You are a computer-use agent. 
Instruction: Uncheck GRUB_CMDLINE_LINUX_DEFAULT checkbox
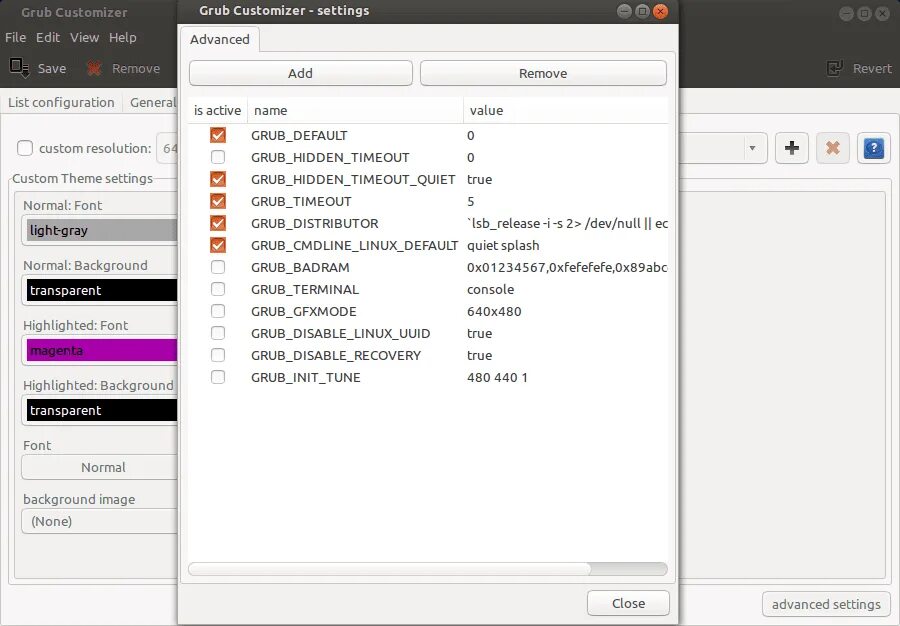pyautogui.click(x=218, y=245)
